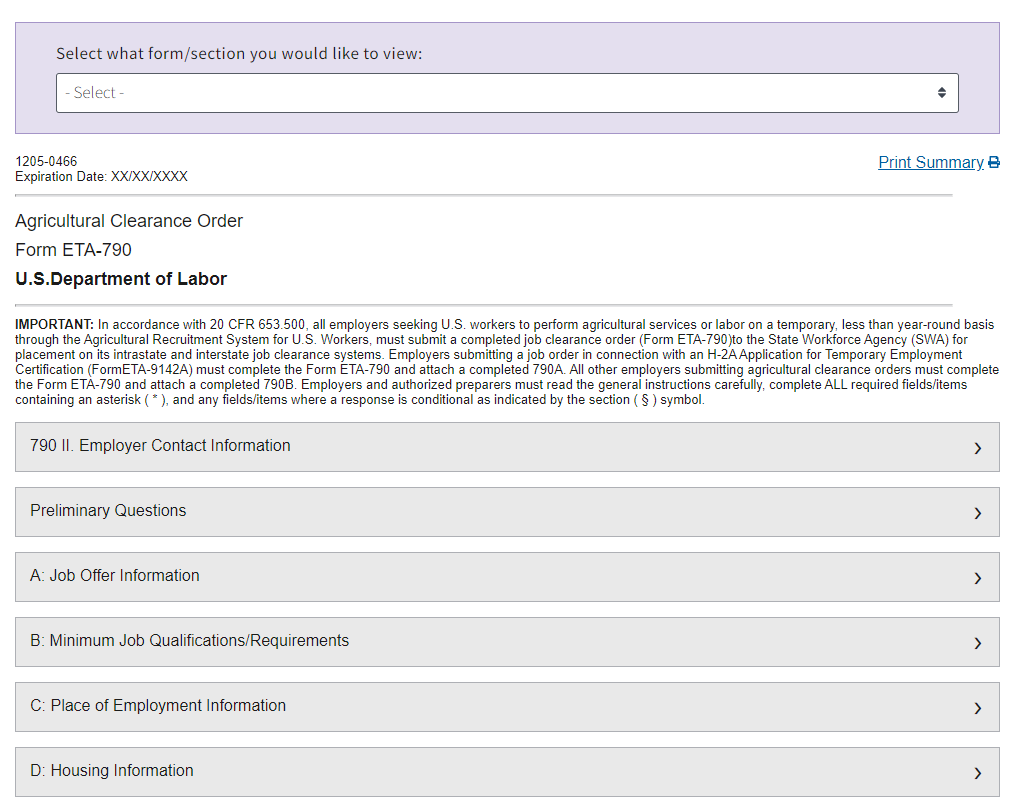Open the form/section Select dropdown

[506, 93]
